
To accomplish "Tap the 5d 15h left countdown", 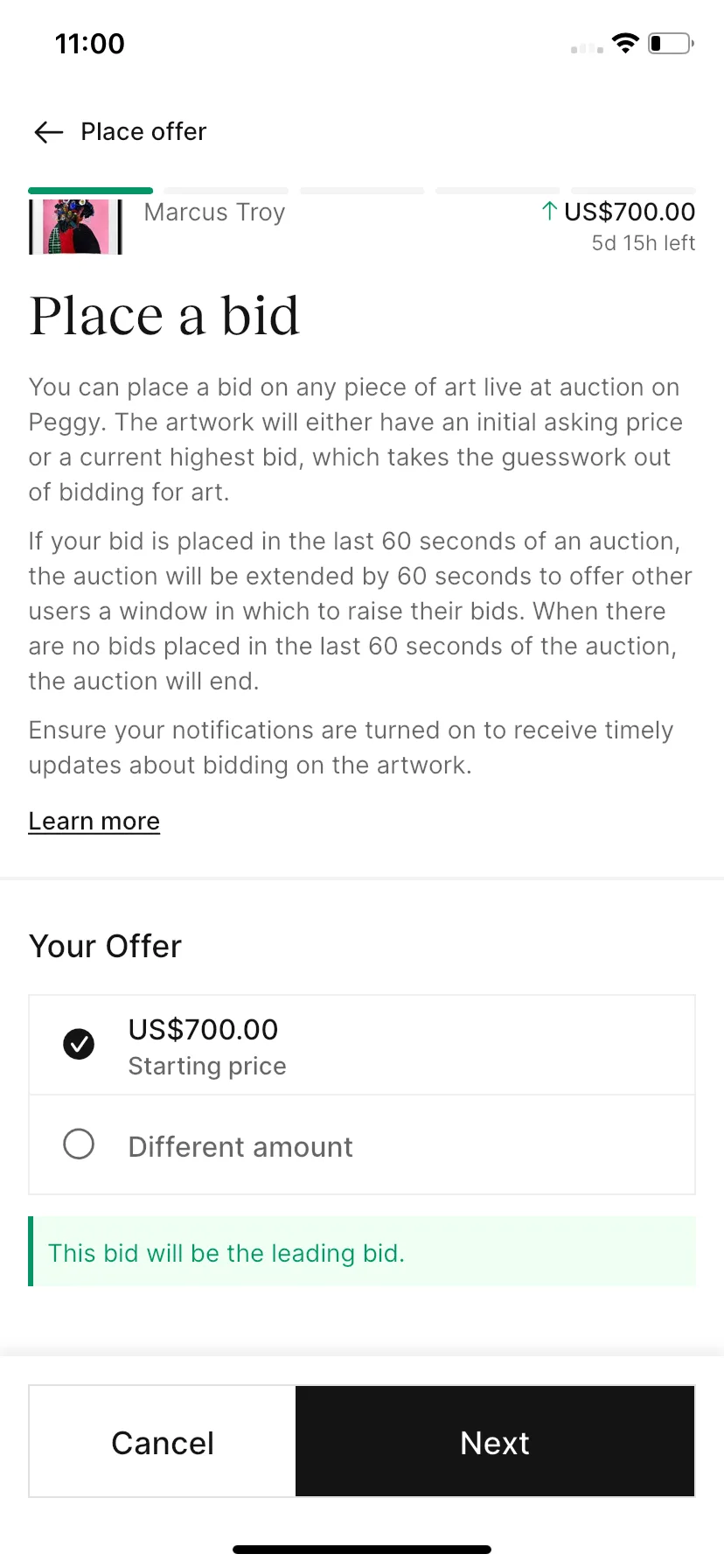I will [x=644, y=243].
